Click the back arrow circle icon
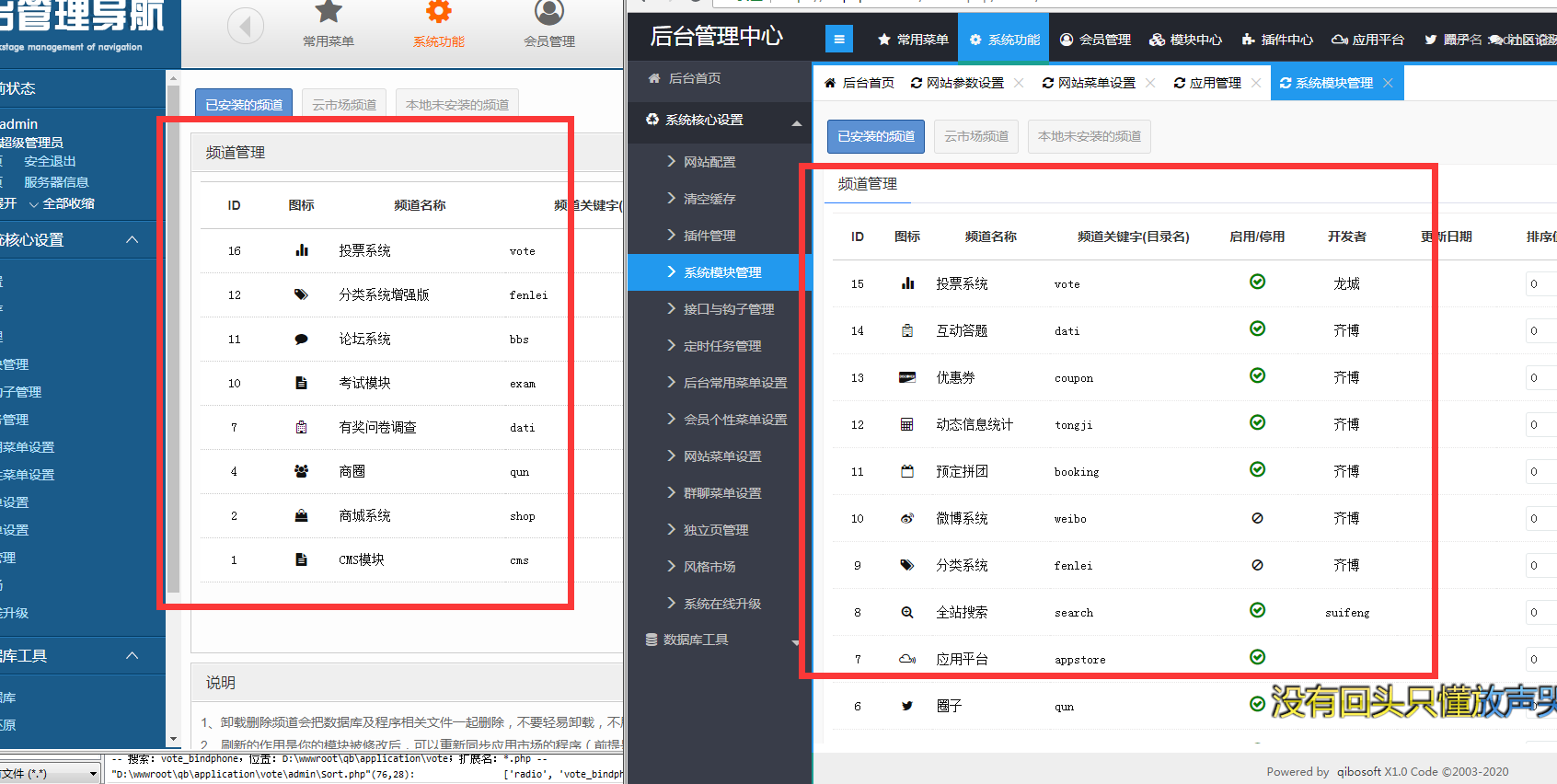 pyautogui.click(x=246, y=26)
